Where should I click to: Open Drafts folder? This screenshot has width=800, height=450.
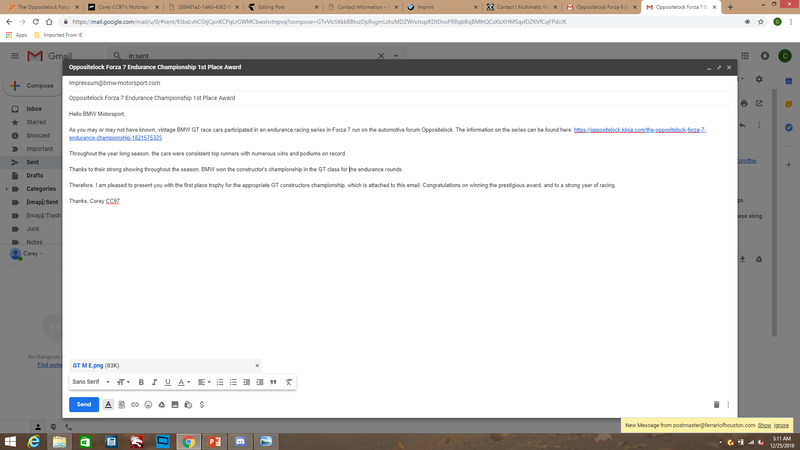click(x=35, y=176)
